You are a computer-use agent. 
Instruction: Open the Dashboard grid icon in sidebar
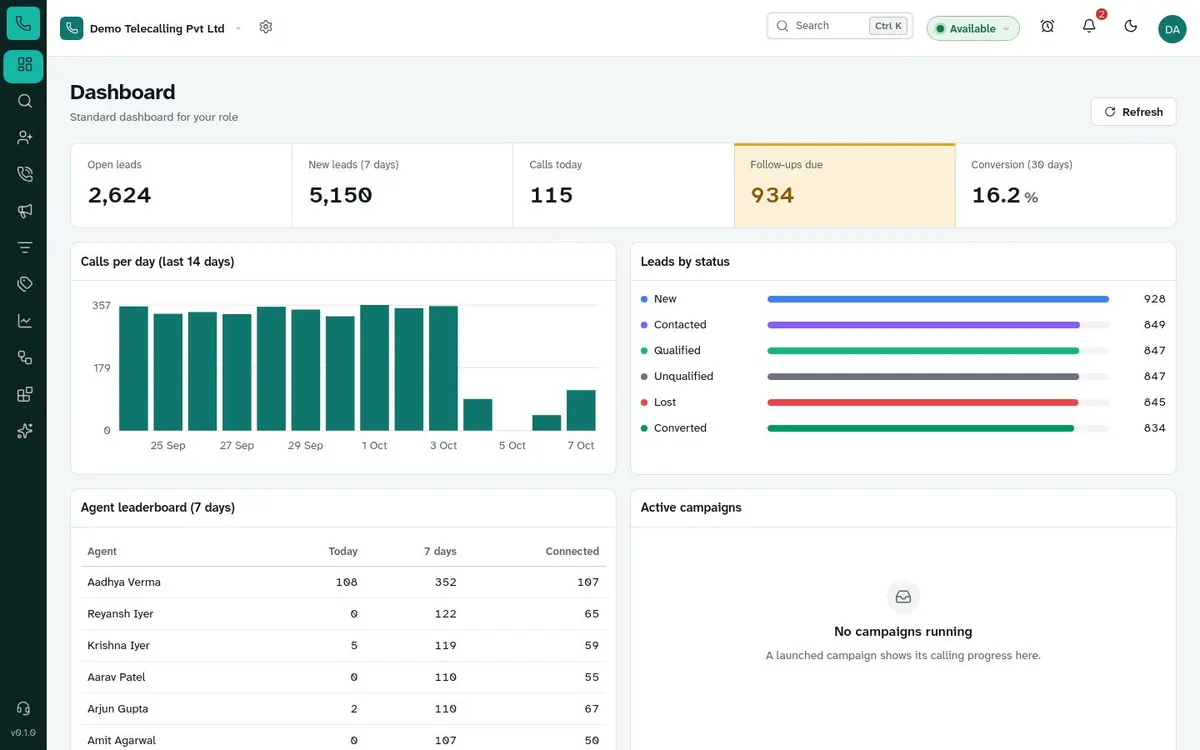(x=24, y=66)
